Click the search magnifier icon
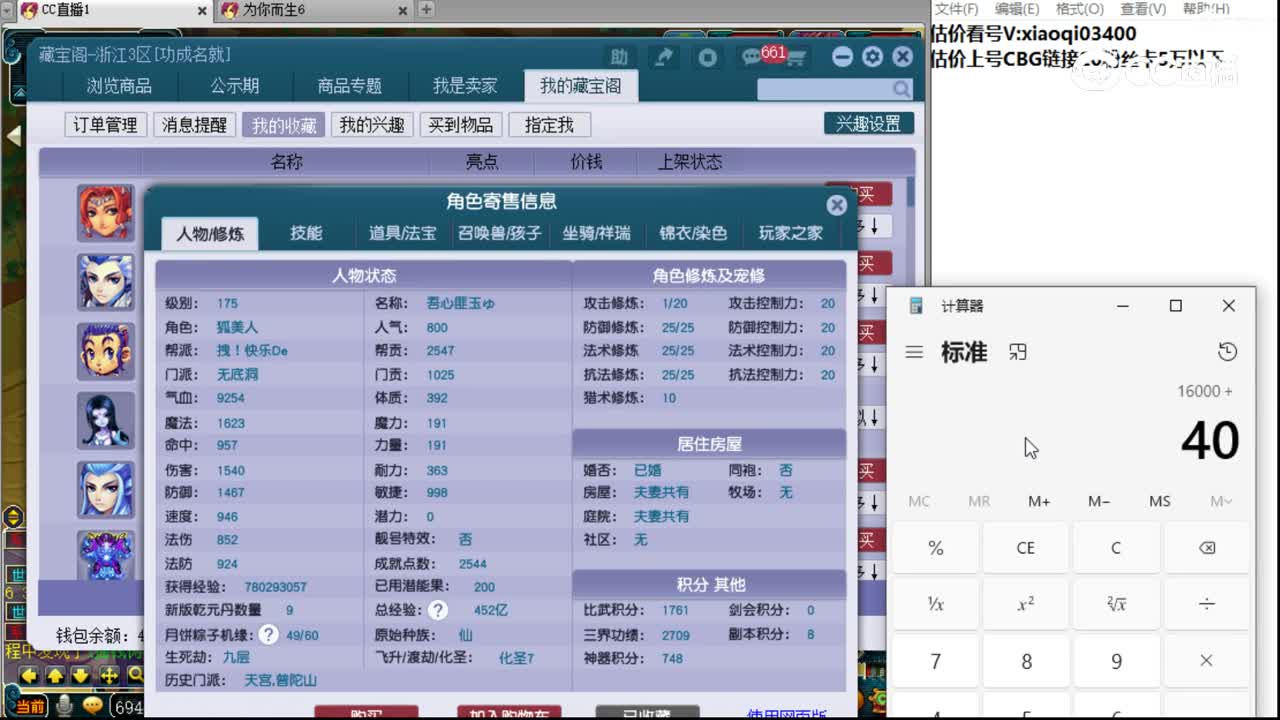 [900, 89]
